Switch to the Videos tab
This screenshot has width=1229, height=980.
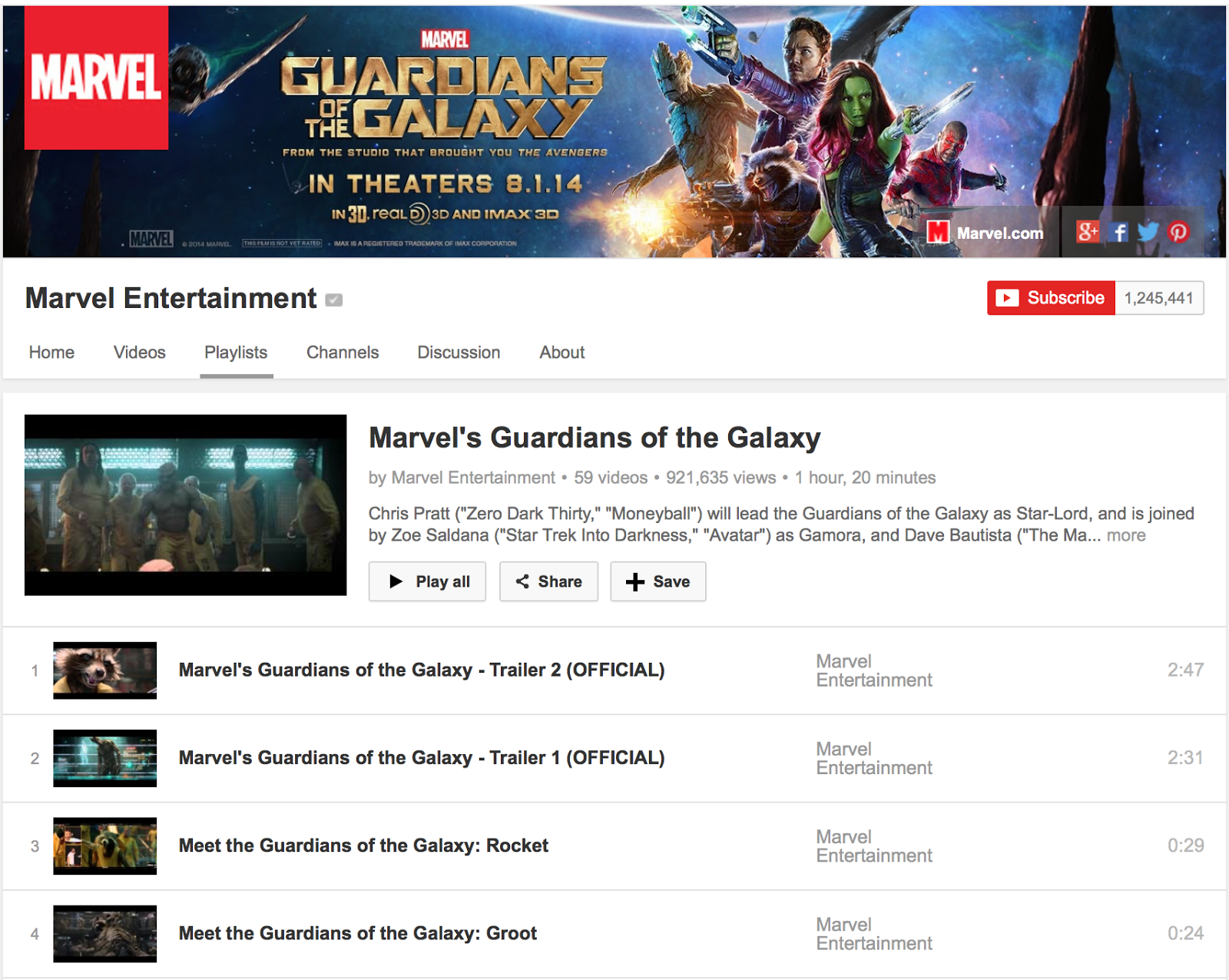[140, 353]
